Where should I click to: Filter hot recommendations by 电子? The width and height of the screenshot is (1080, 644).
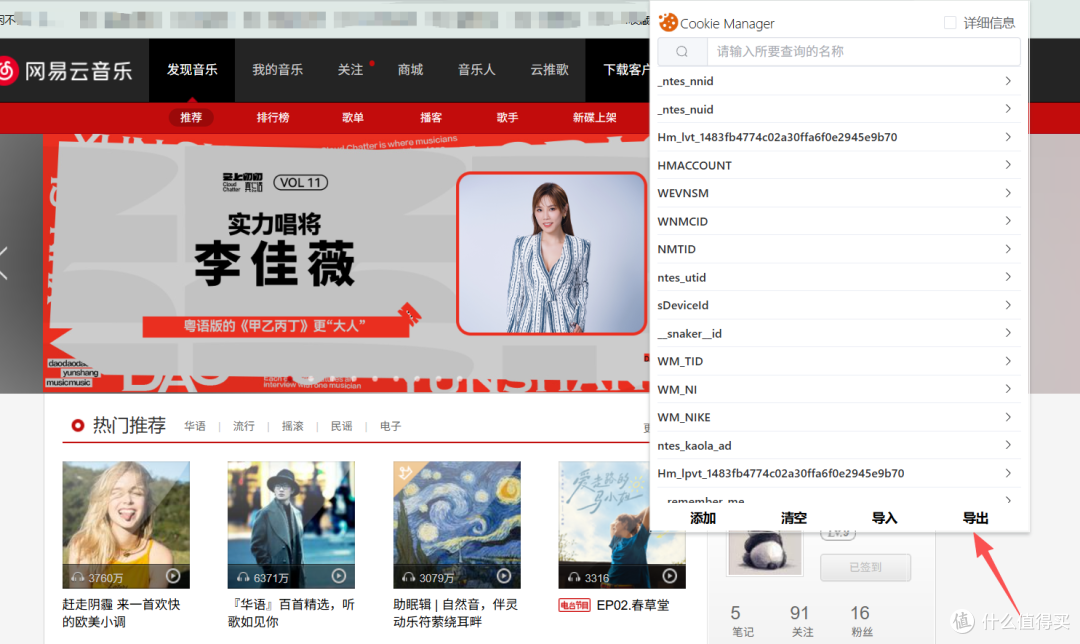[391, 426]
